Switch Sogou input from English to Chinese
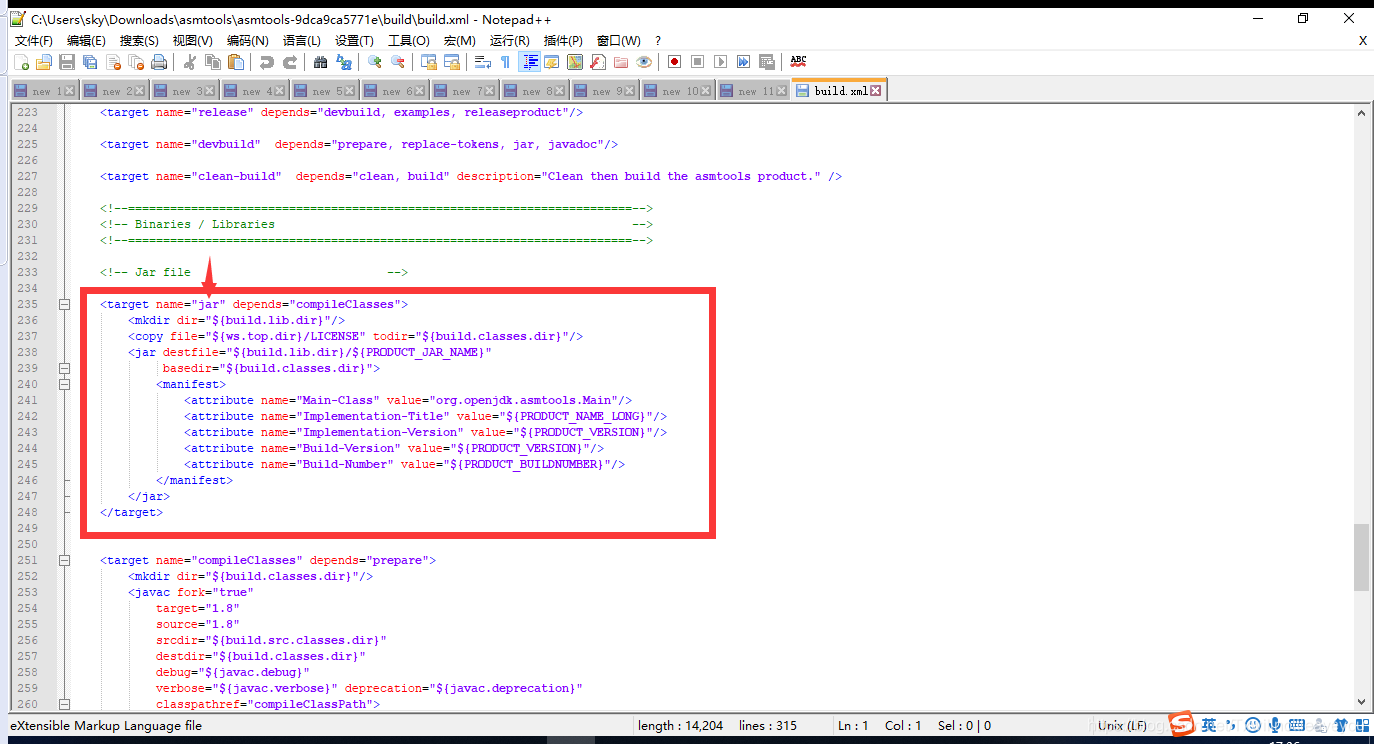Image resolution: width=1374 pixels, height=744 pixels. click(1208, 725)
